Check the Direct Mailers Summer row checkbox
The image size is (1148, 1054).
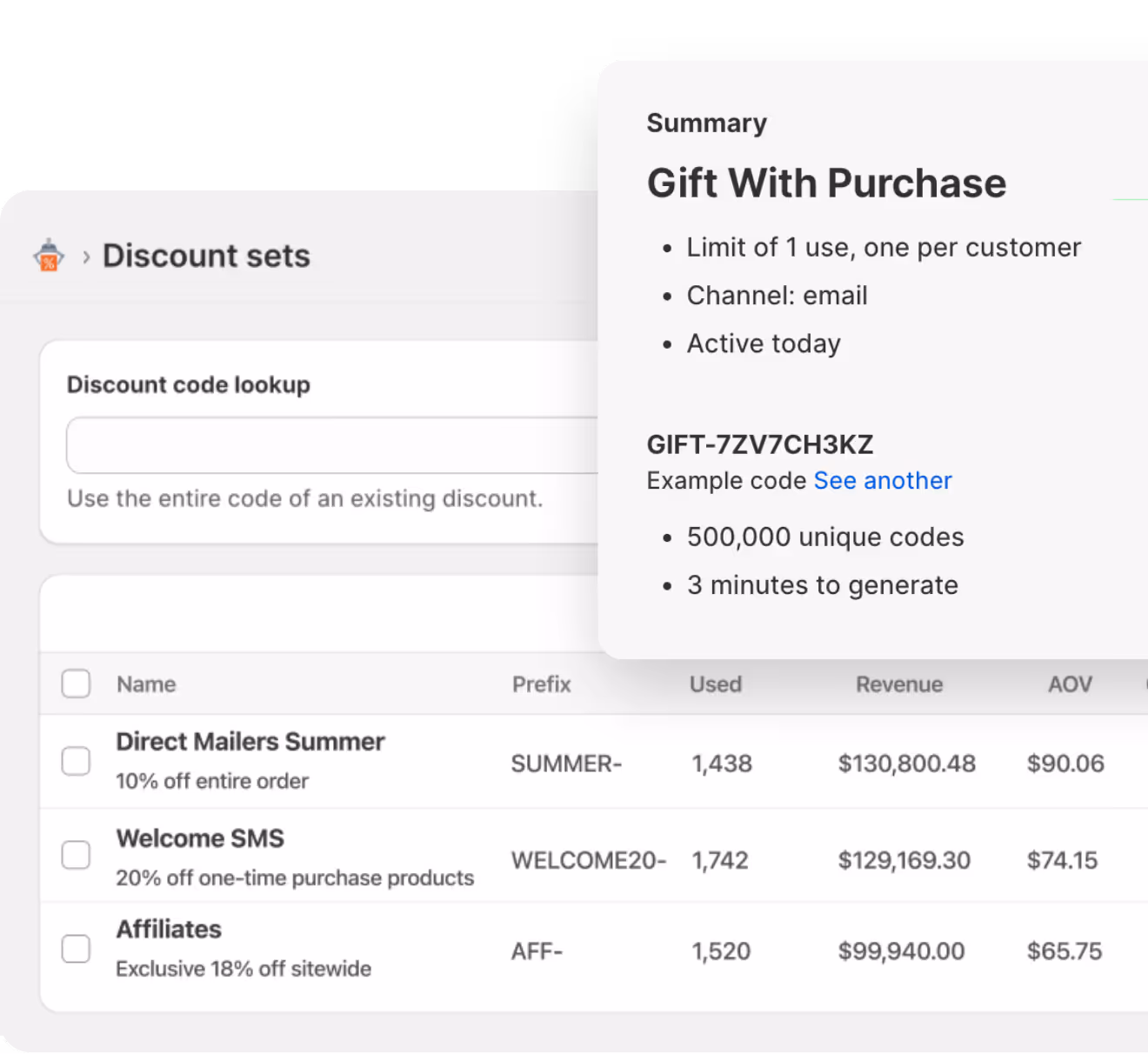76,761
